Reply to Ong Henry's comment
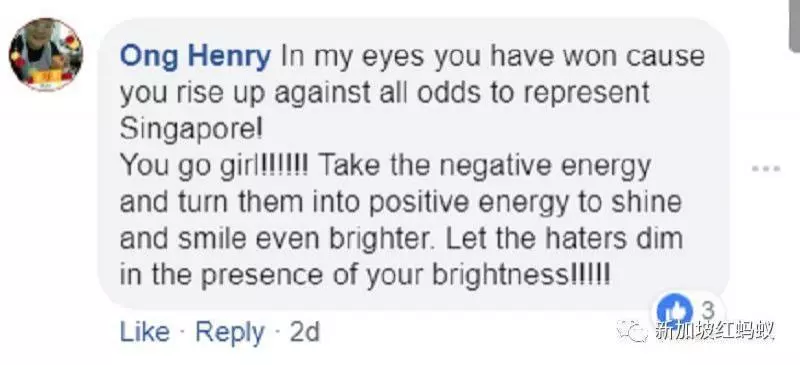800x365 pixels. [230, 333]
